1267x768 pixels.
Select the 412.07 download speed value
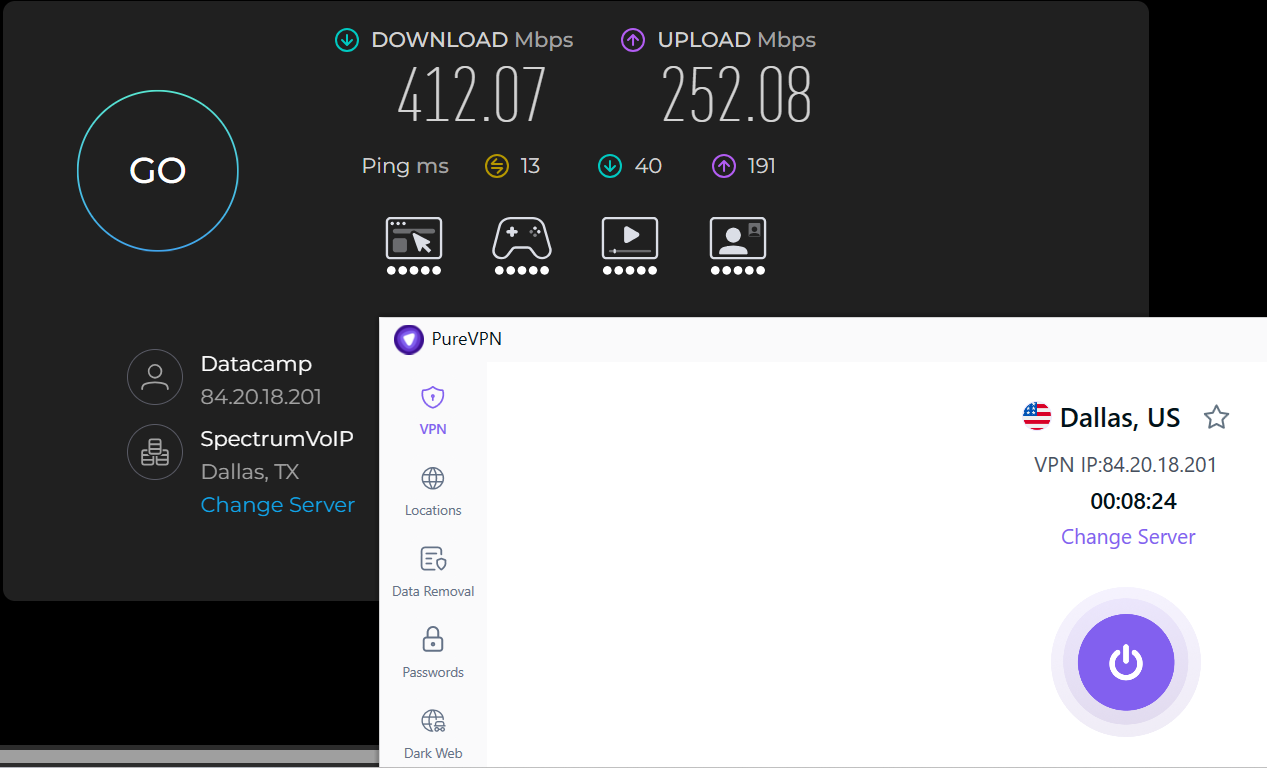[472, 96]
